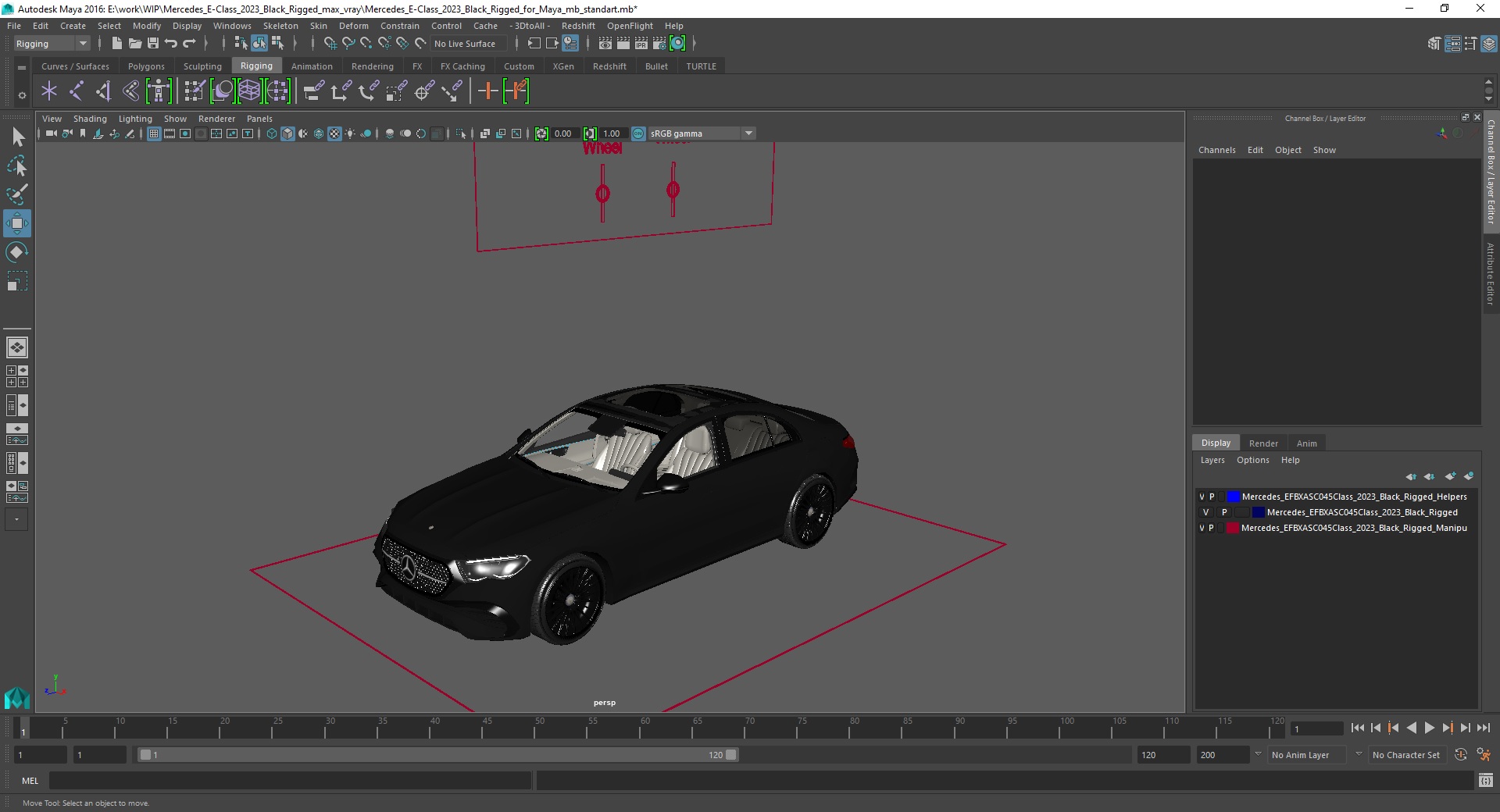Toggle playback P on Black_Rigged layer
The height and width of the screenshot is (812, 1500).
tap(1224, 512)
